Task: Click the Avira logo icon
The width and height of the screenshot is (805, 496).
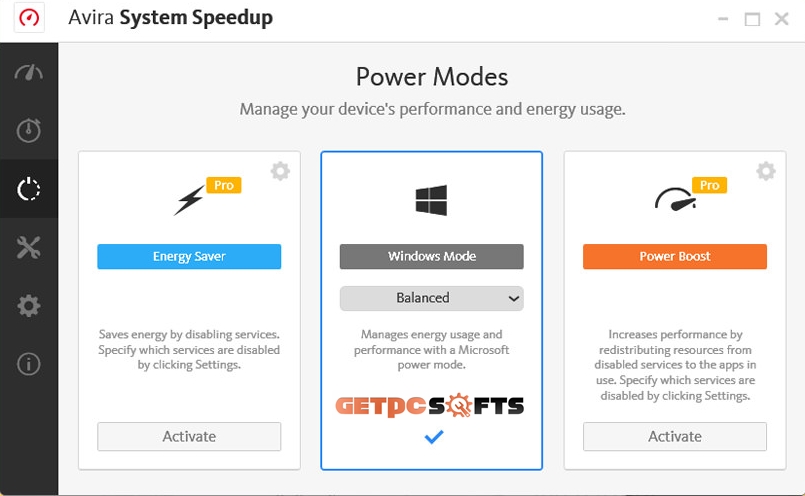Action: click(x=29, y=18)
